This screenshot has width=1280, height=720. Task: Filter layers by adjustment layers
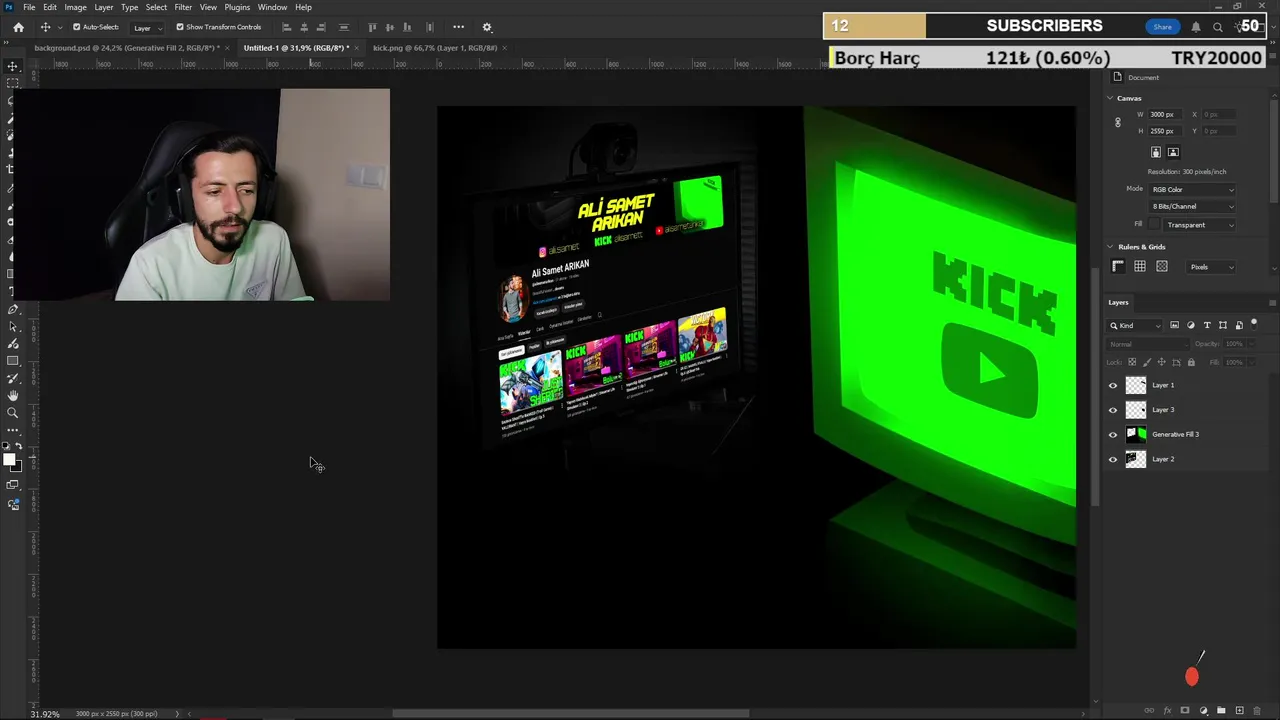click(x=1191, y=325)
